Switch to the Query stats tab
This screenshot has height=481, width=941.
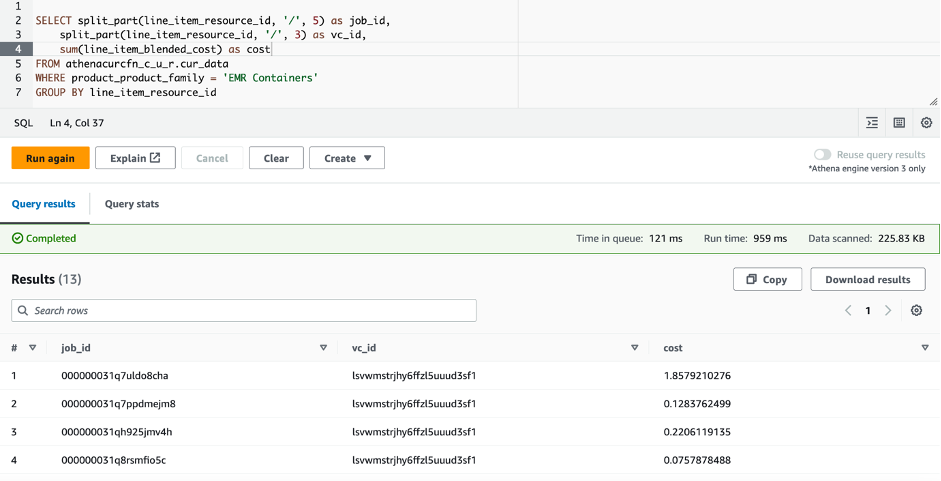pos(131,204)
